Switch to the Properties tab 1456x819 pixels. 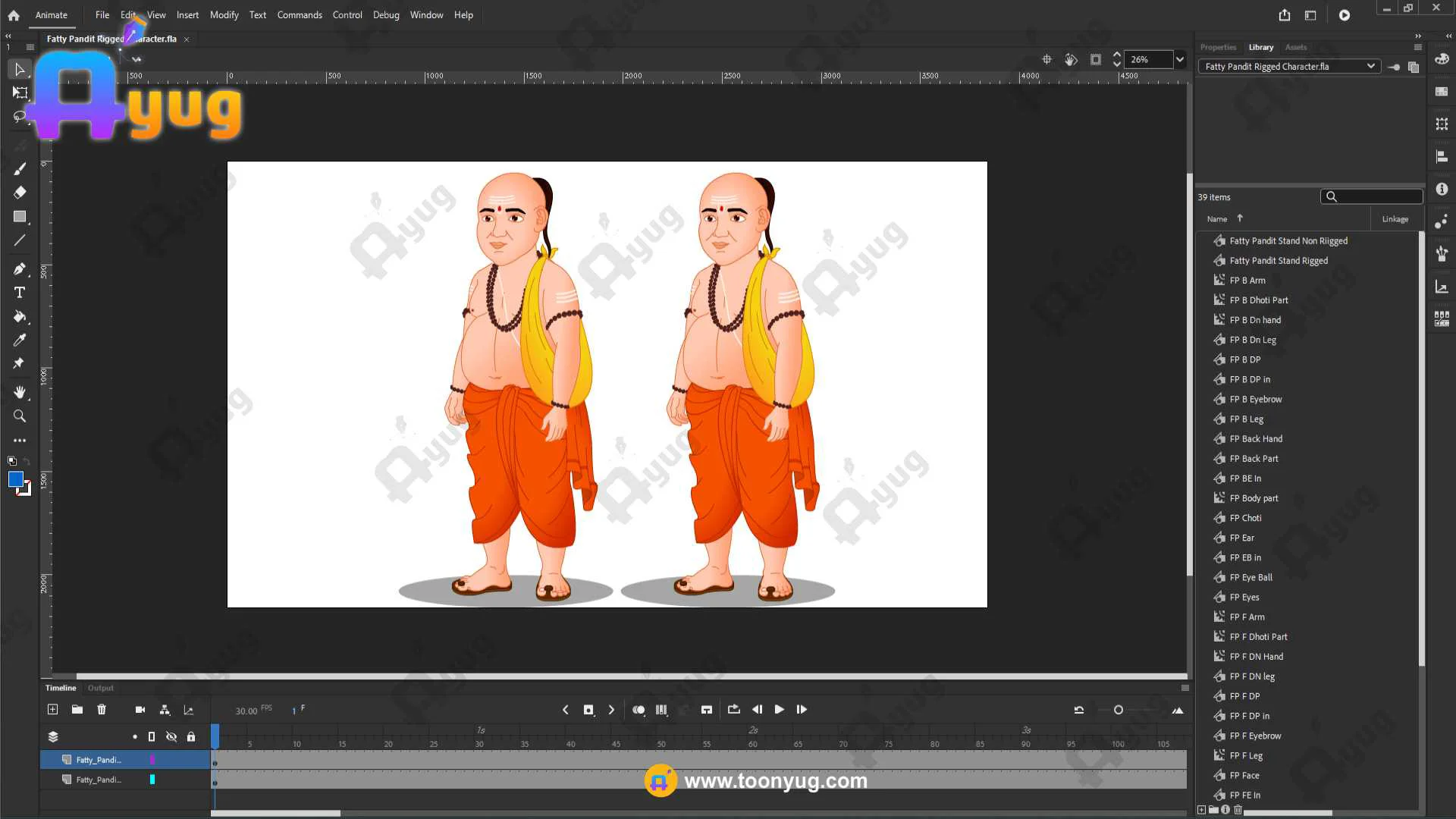(1218, 47)
